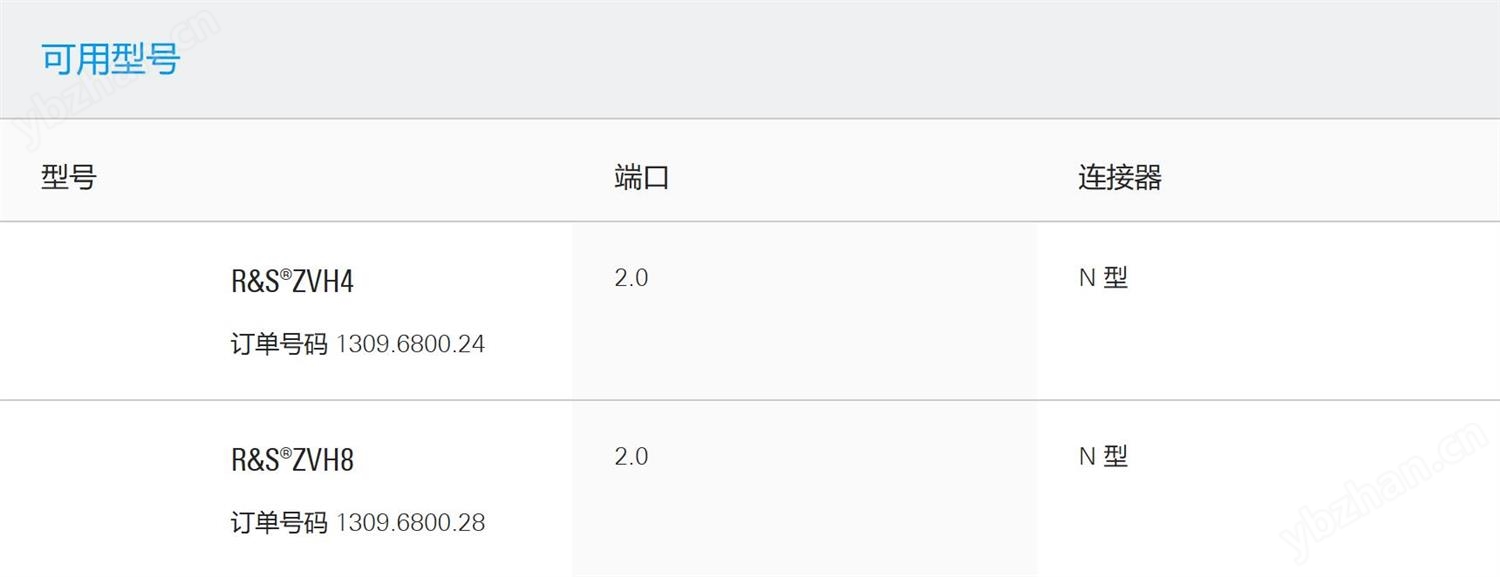Image resolution: width=1500 pixels, height=577 pixels.
Task: Select the 2.0 port value for ZVH8
Action: point(631,457)
